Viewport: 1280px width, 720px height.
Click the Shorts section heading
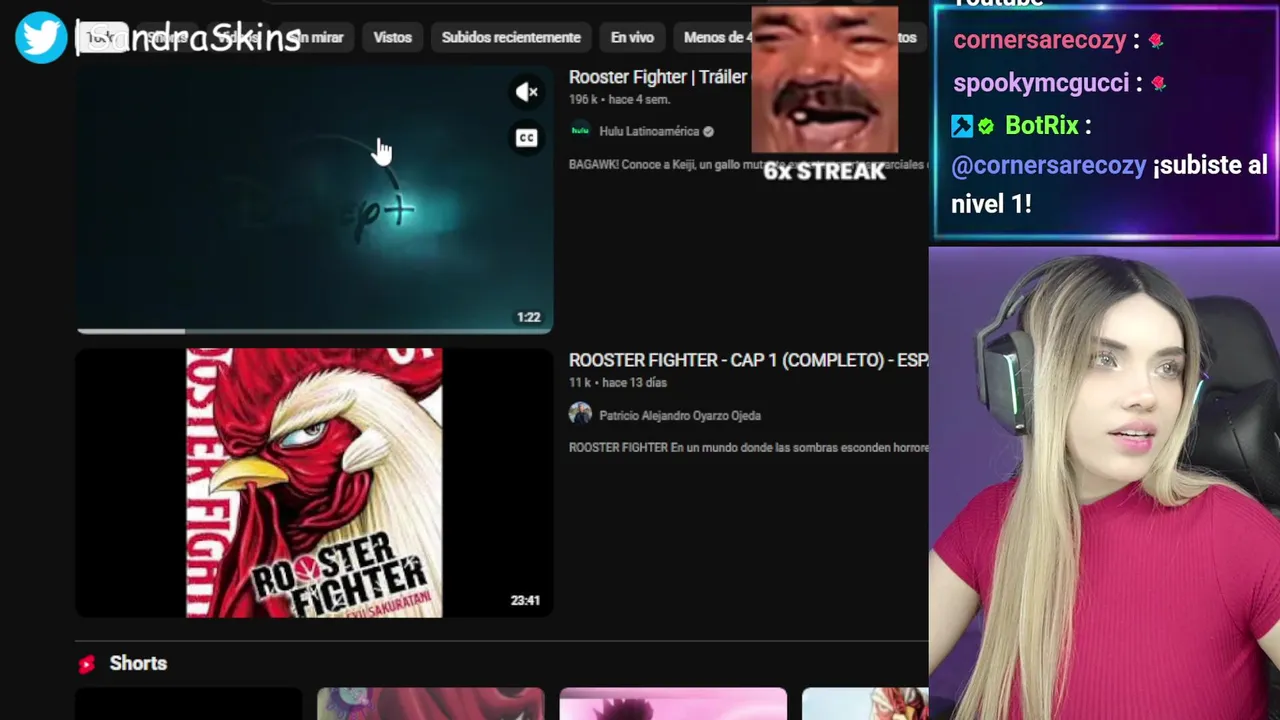click(x=138, y=663)
